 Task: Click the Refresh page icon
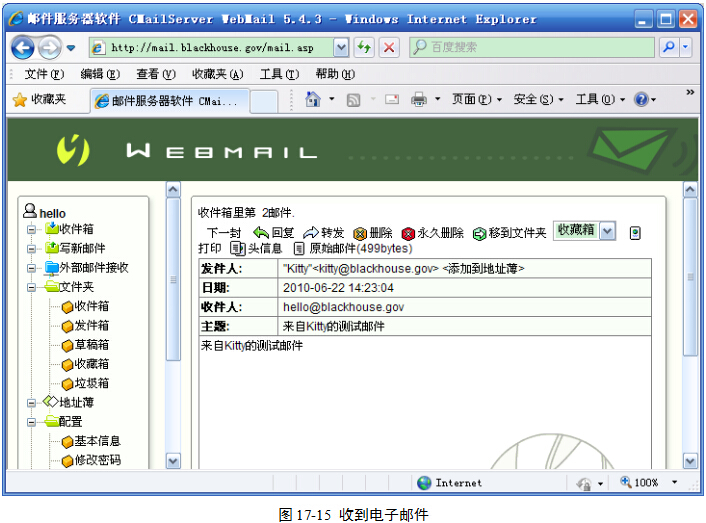coord(364,47)
